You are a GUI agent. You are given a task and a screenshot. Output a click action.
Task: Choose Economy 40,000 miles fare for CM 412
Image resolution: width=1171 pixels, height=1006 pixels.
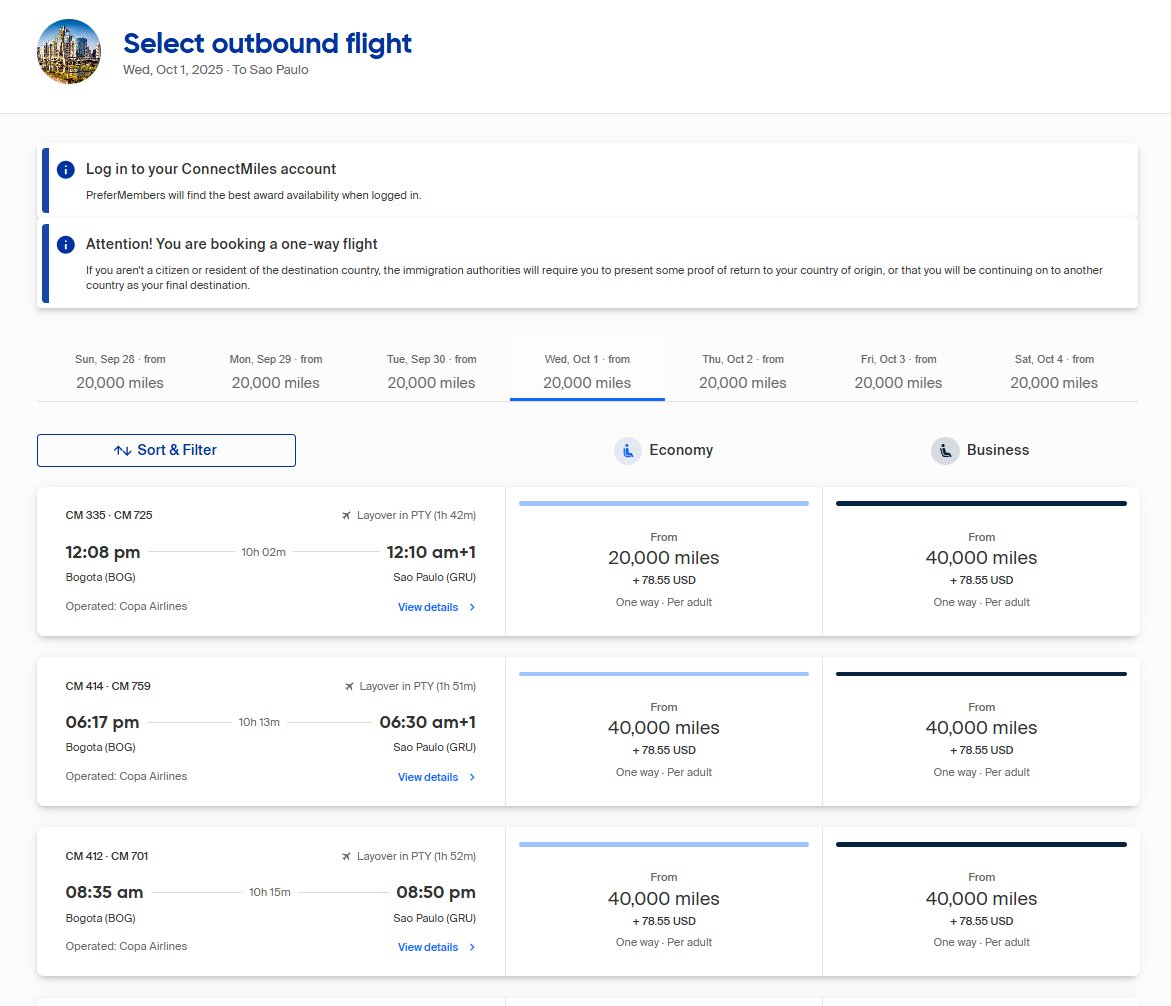coord(664,902)
